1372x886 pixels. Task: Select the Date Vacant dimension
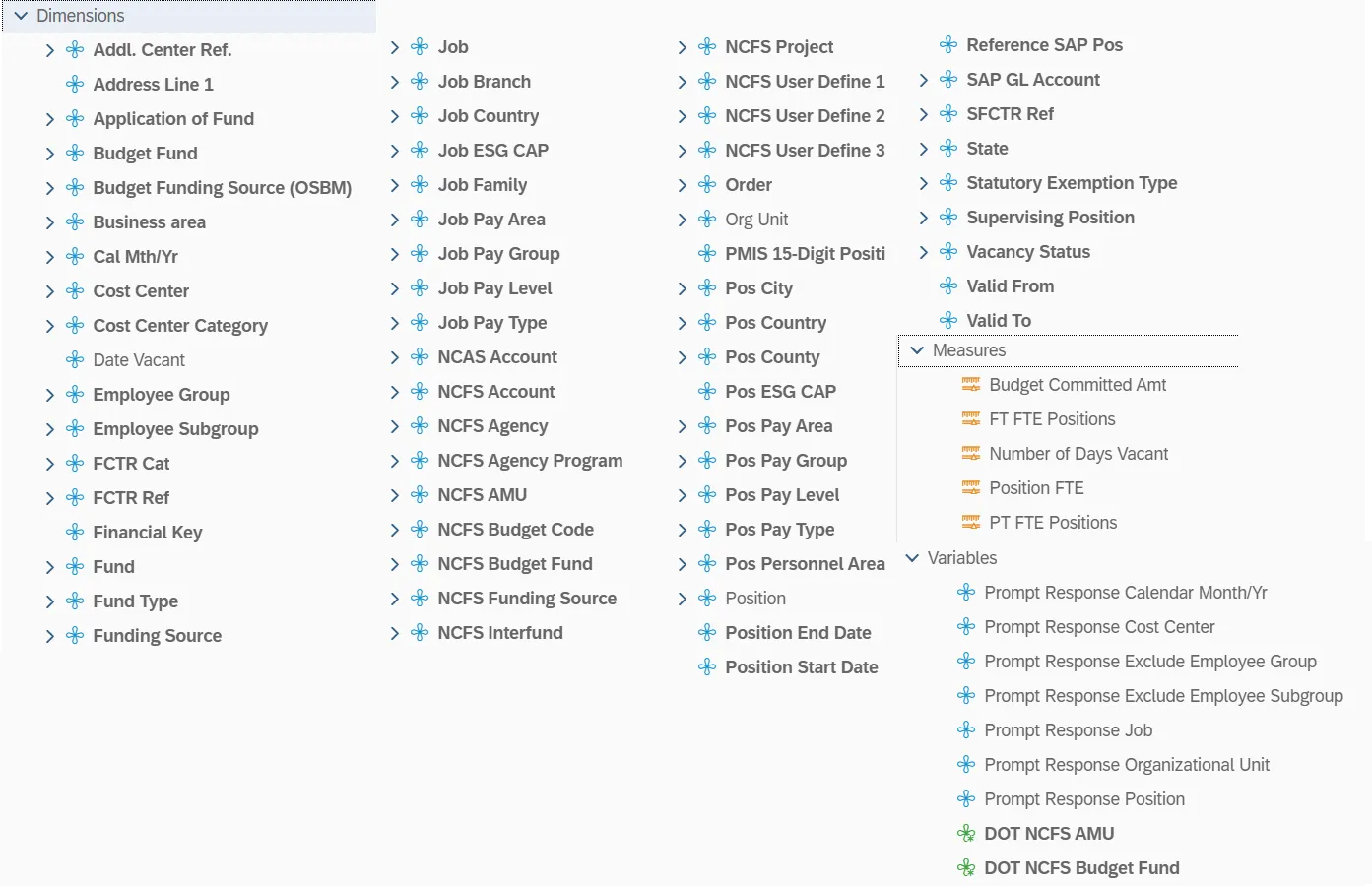(139, 360)
